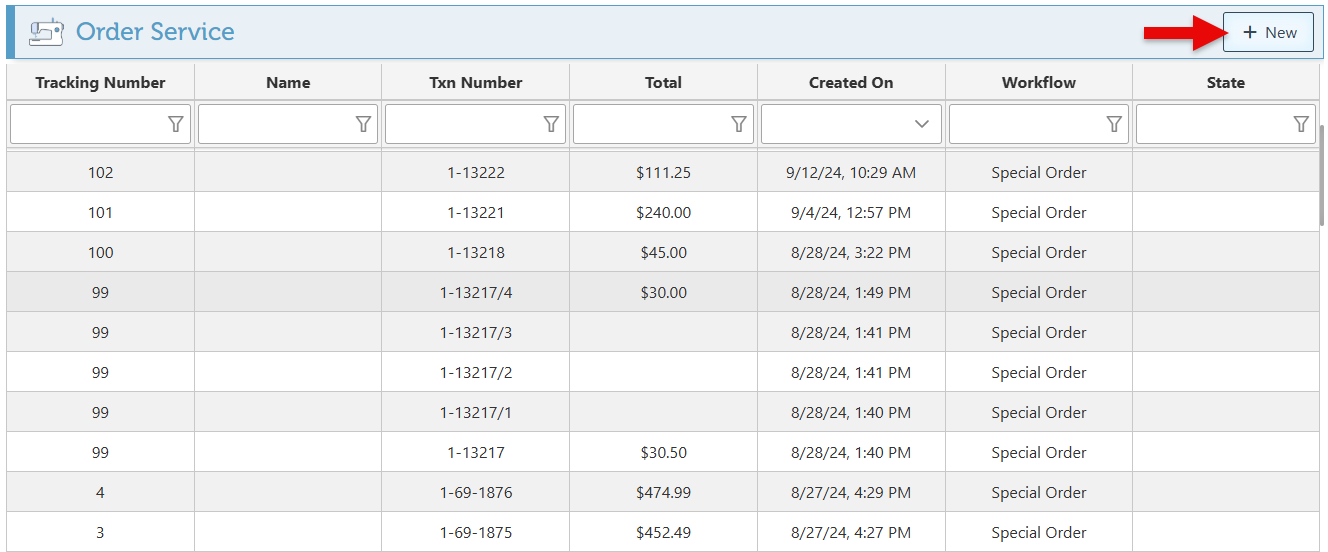The height and width of the screenshot is (552, 1328).
Task: Click the plus New button
Action: tap(1268, 33)
